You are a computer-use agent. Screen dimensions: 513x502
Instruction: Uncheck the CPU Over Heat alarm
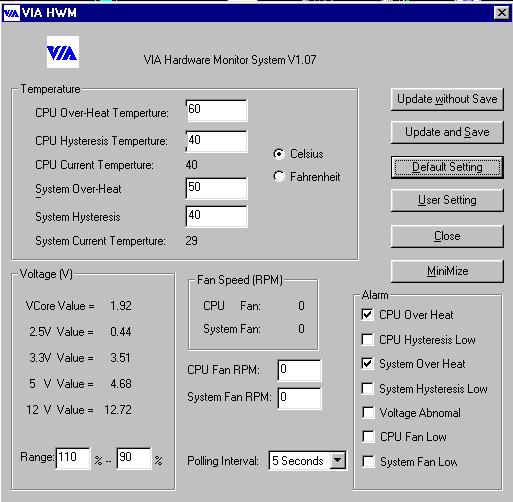click(x=367, y=315)
